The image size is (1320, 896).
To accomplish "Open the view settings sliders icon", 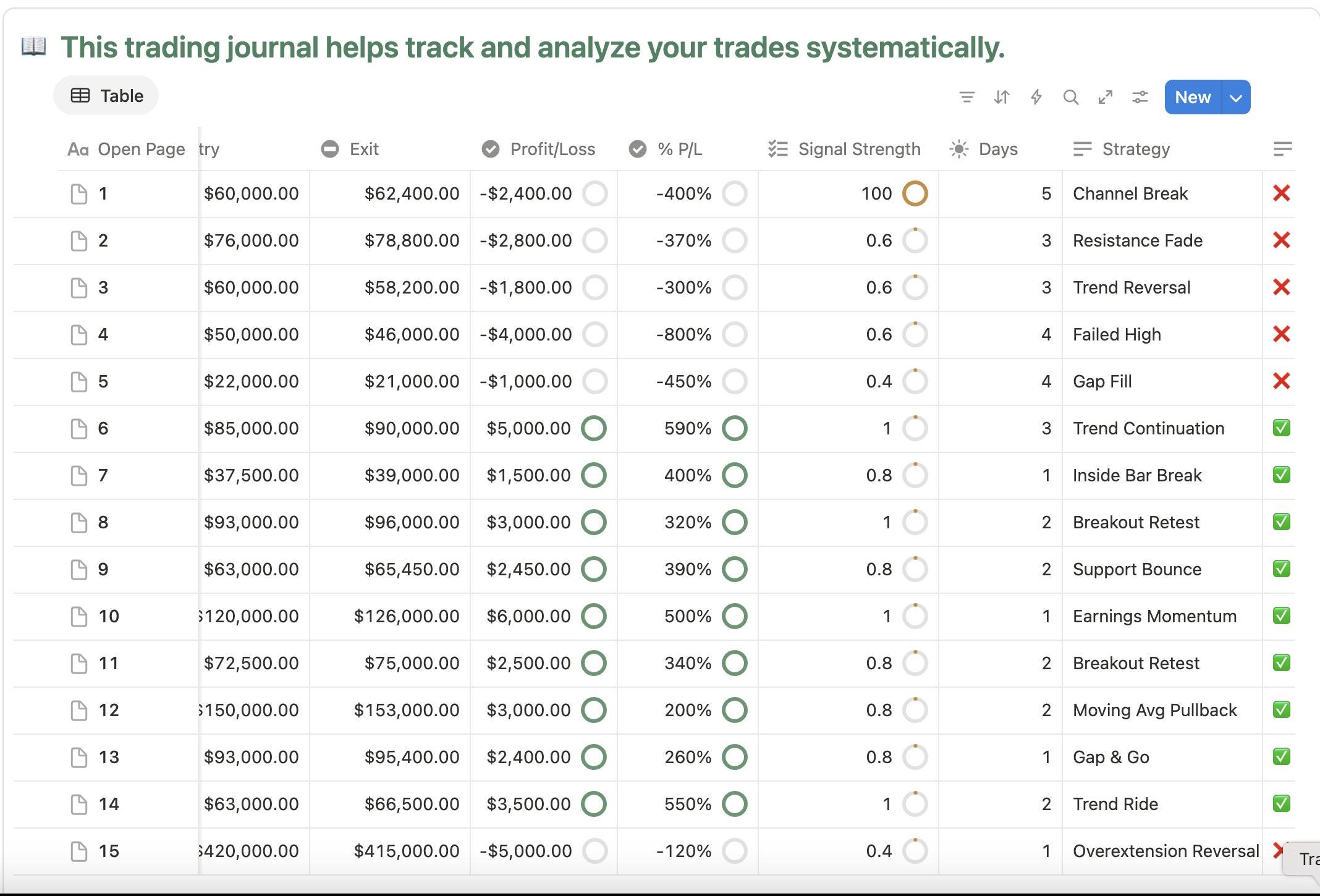I will click(x=1140, y=97).
